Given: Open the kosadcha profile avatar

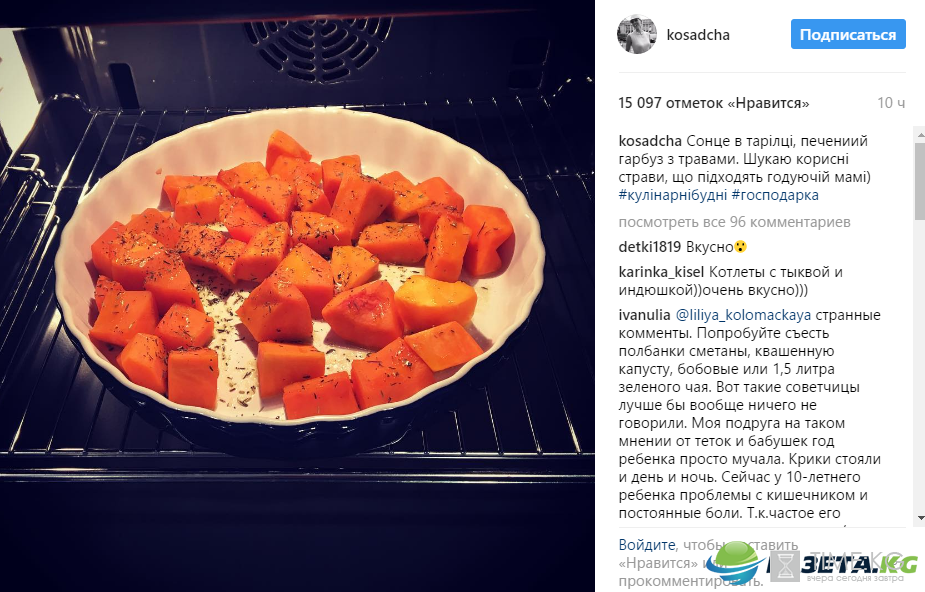Looking at the screenshot, I should click(x=637, y=34).
